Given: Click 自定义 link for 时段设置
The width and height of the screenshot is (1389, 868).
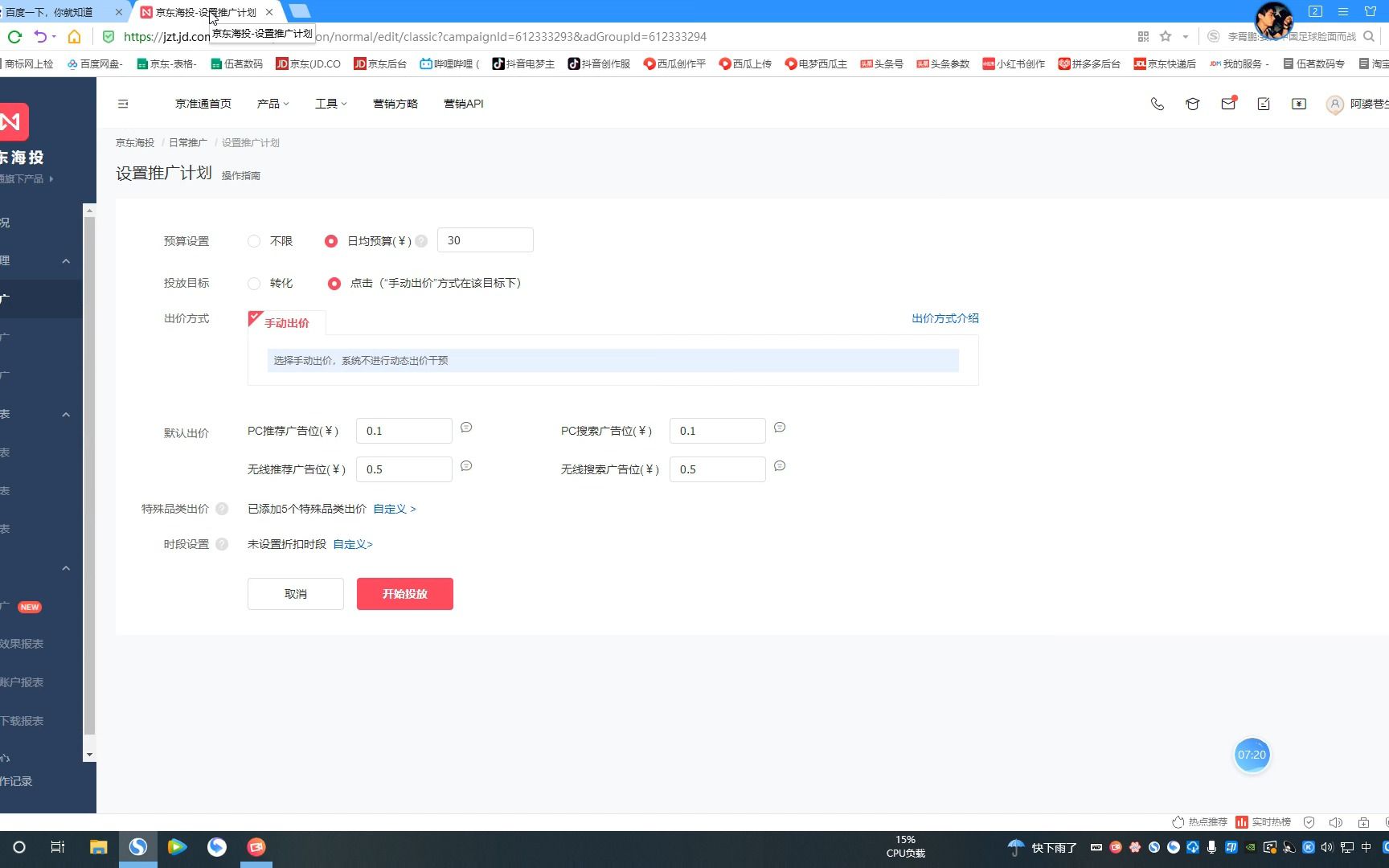Looking at the screenshot, I should tap(353, 544).
